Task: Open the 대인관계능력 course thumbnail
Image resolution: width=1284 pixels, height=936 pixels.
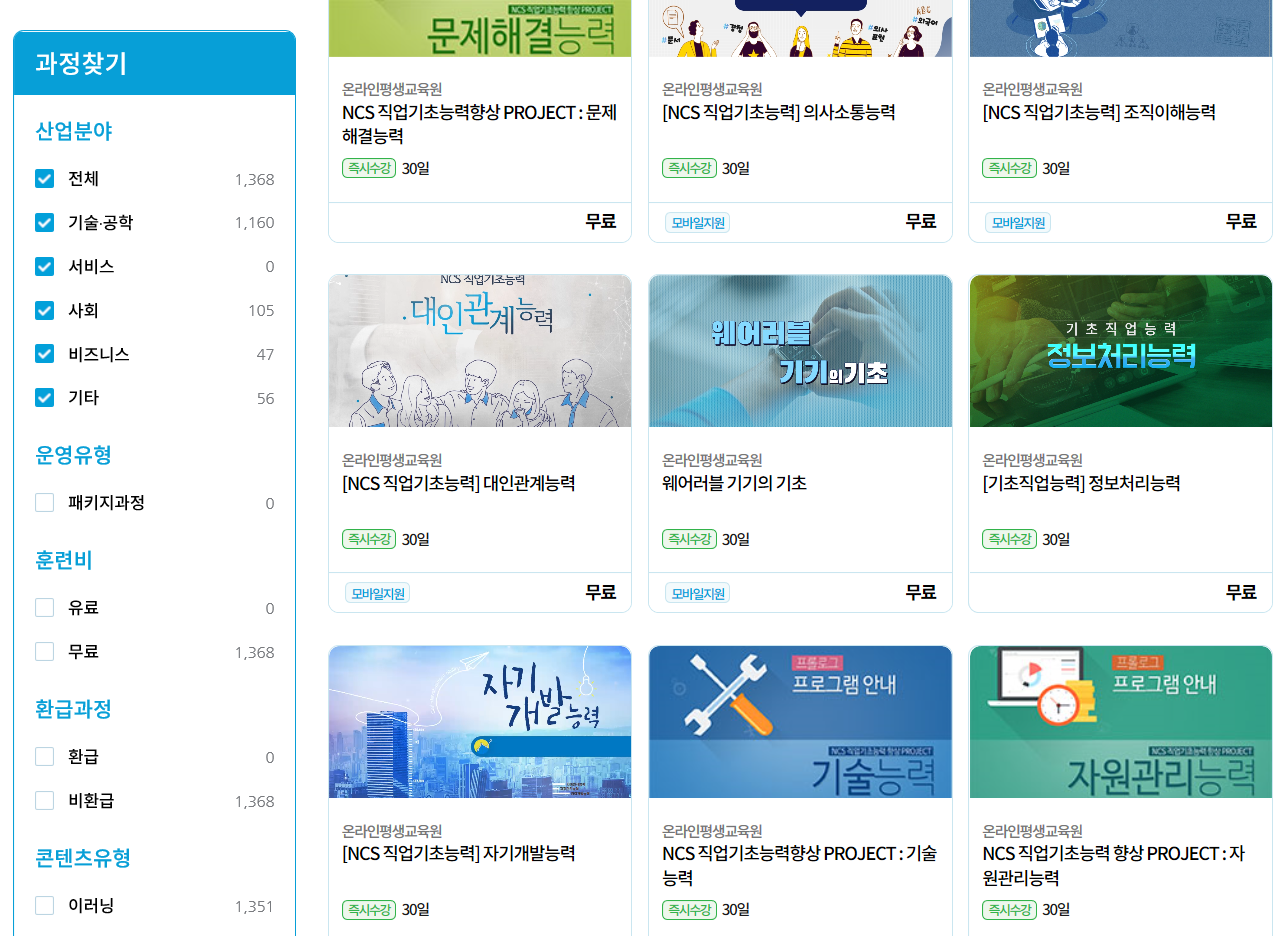Action: 480,351
